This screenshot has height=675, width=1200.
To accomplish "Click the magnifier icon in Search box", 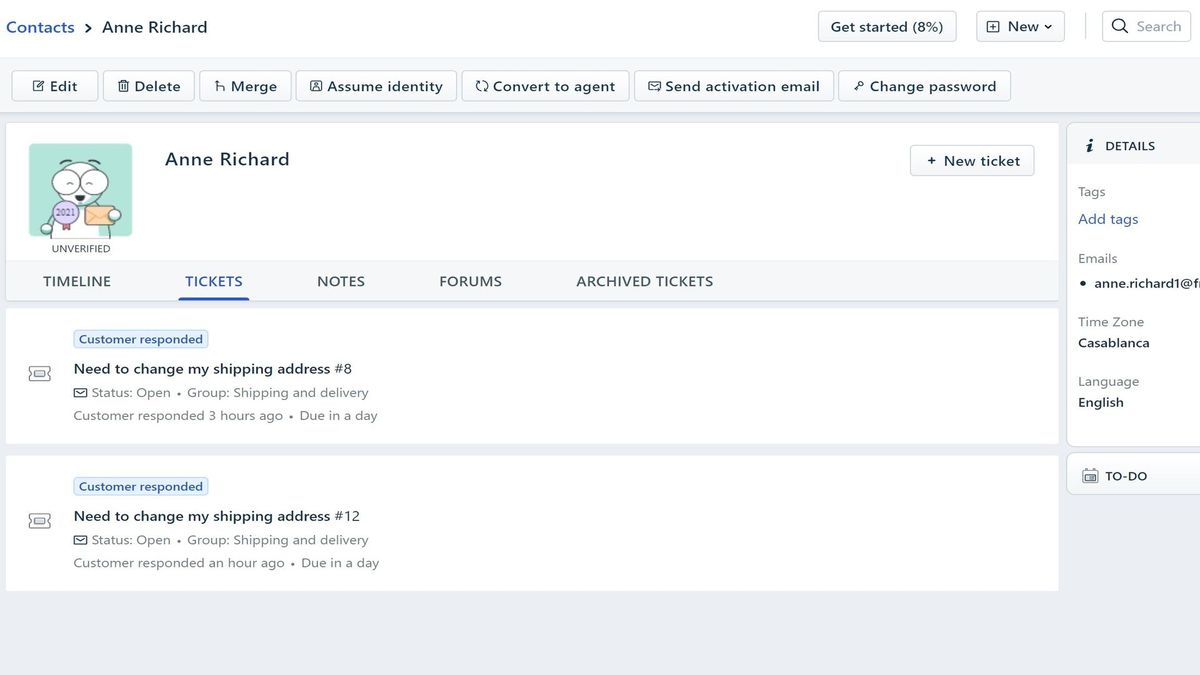I will (x=1120, y=27).
